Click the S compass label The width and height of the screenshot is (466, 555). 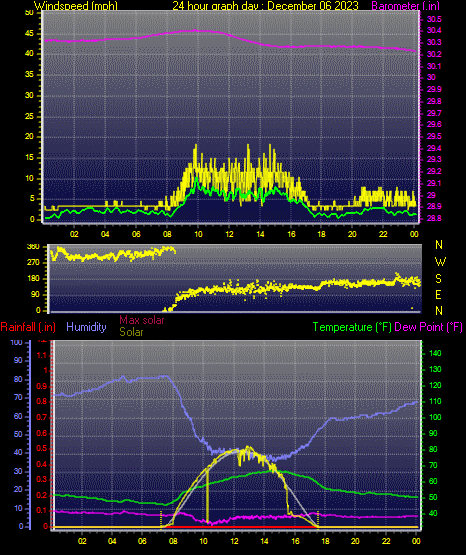click(438, 279)
